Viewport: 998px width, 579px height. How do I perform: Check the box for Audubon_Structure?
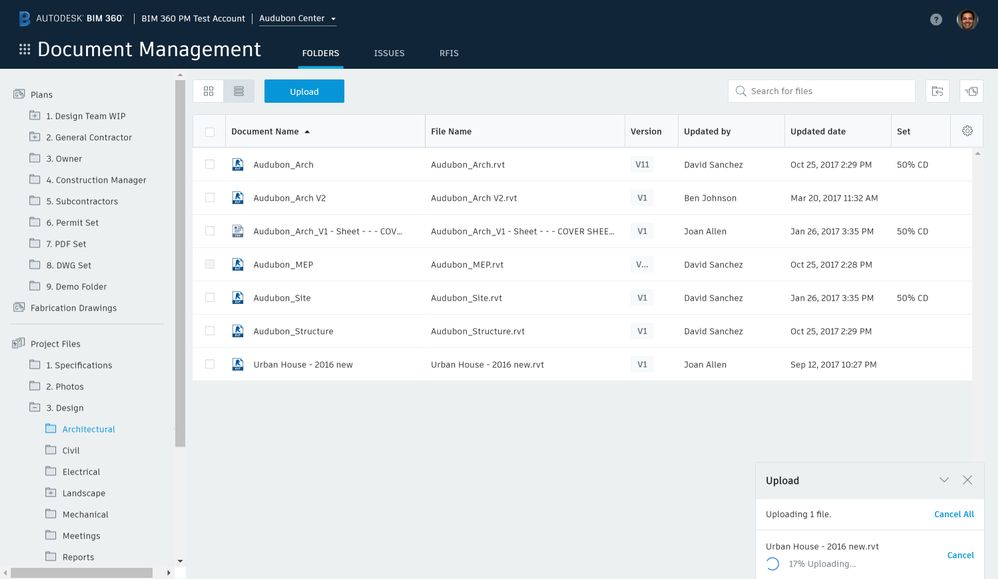tap(209, 331)
